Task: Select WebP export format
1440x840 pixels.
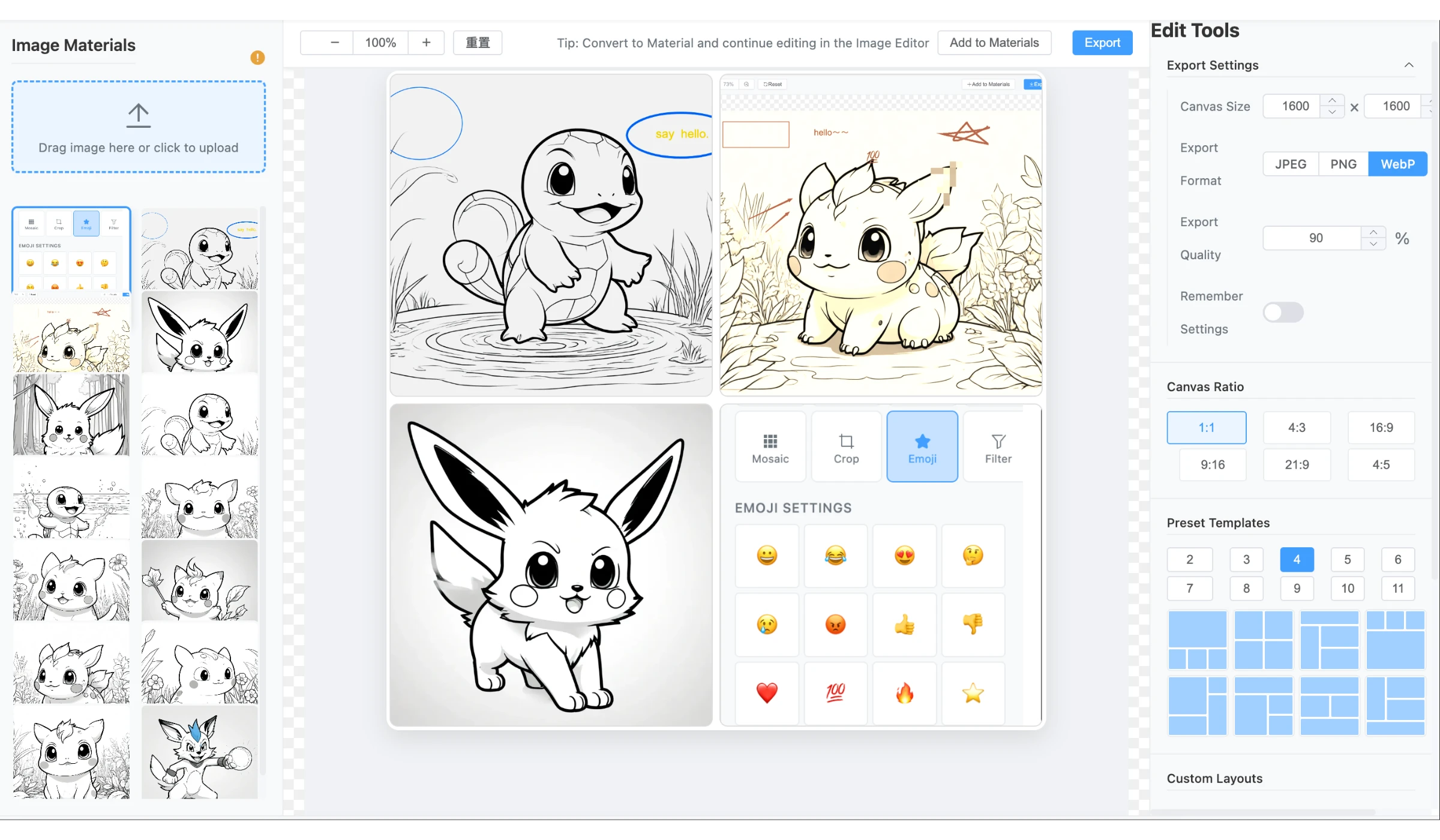Action: 1397,164
